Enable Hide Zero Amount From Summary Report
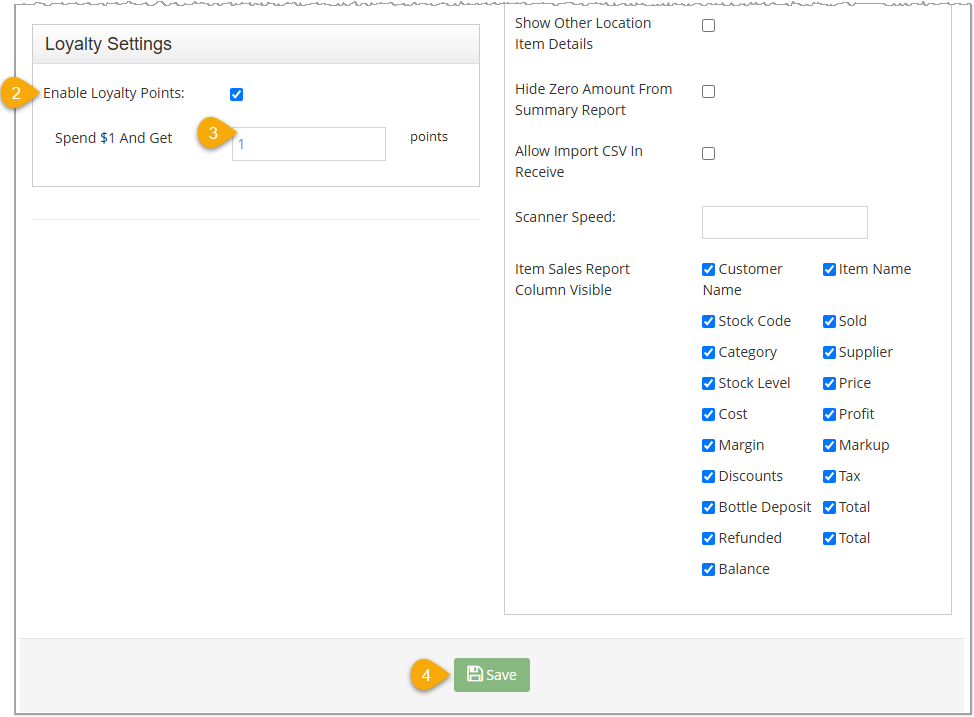The image size is (974, 717). [708, 91]
